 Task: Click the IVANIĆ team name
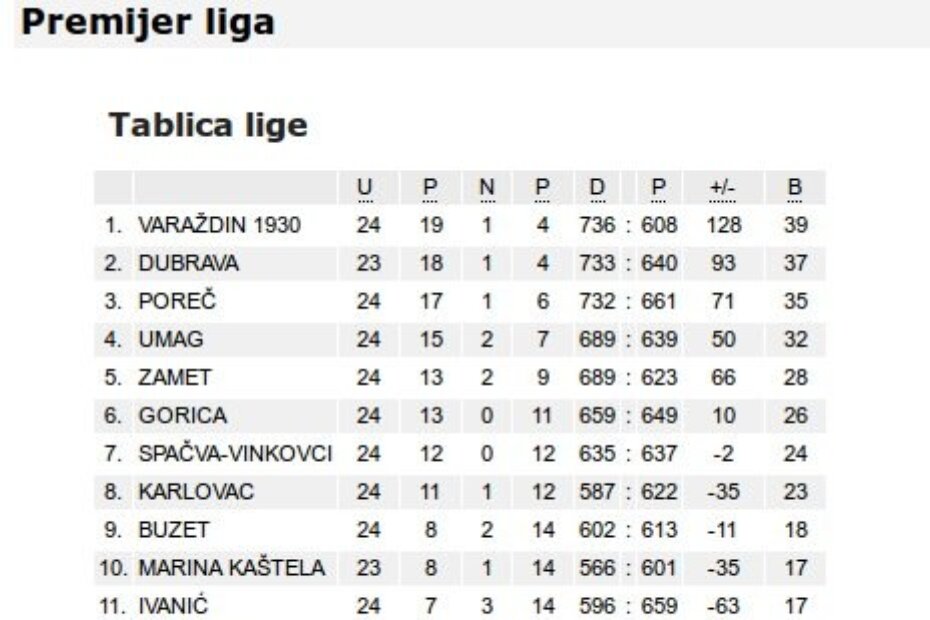[173, 606]
